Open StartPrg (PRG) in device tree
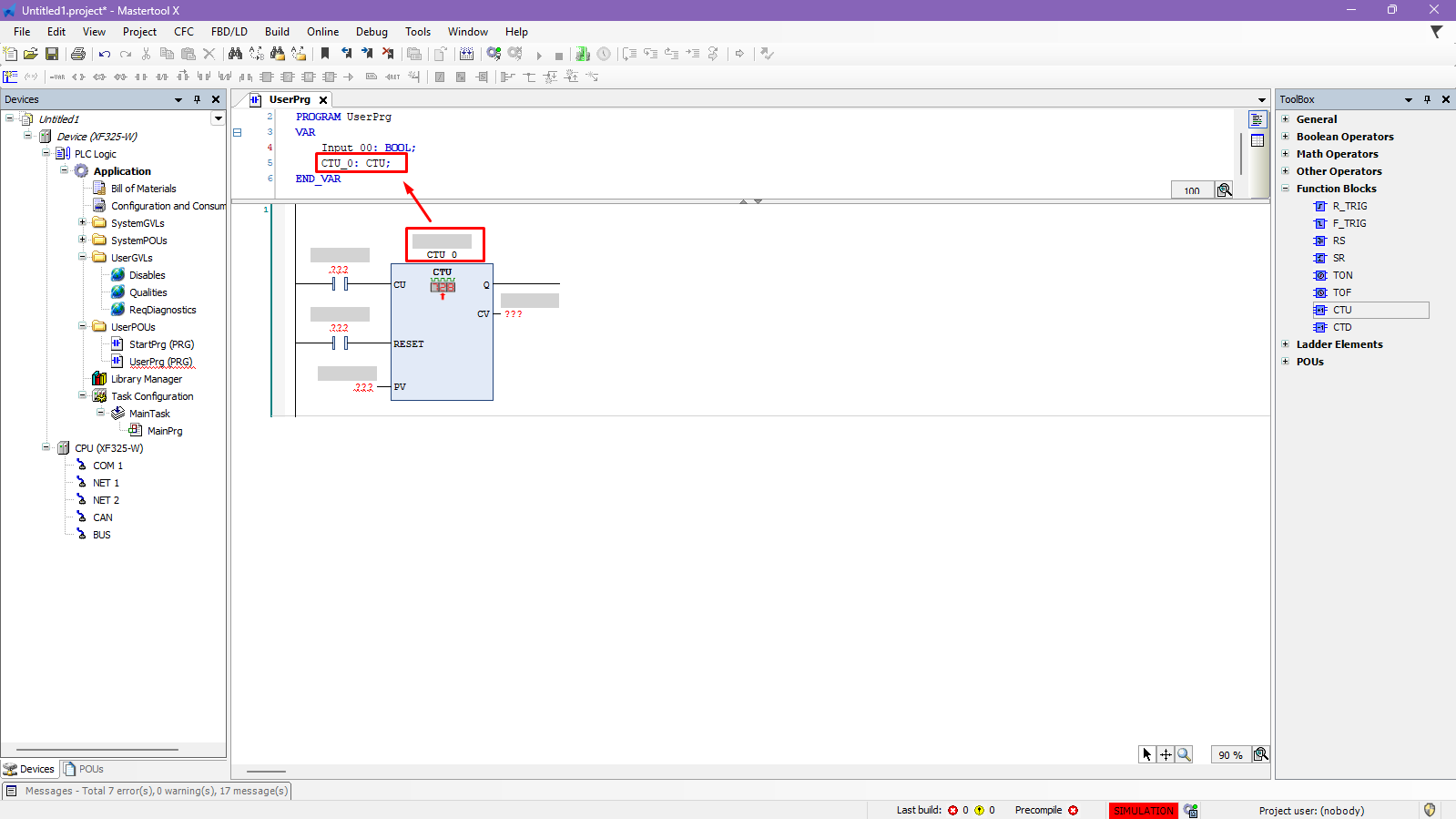The width and height of the screenshot is (1456, 819). click(161, 344)
